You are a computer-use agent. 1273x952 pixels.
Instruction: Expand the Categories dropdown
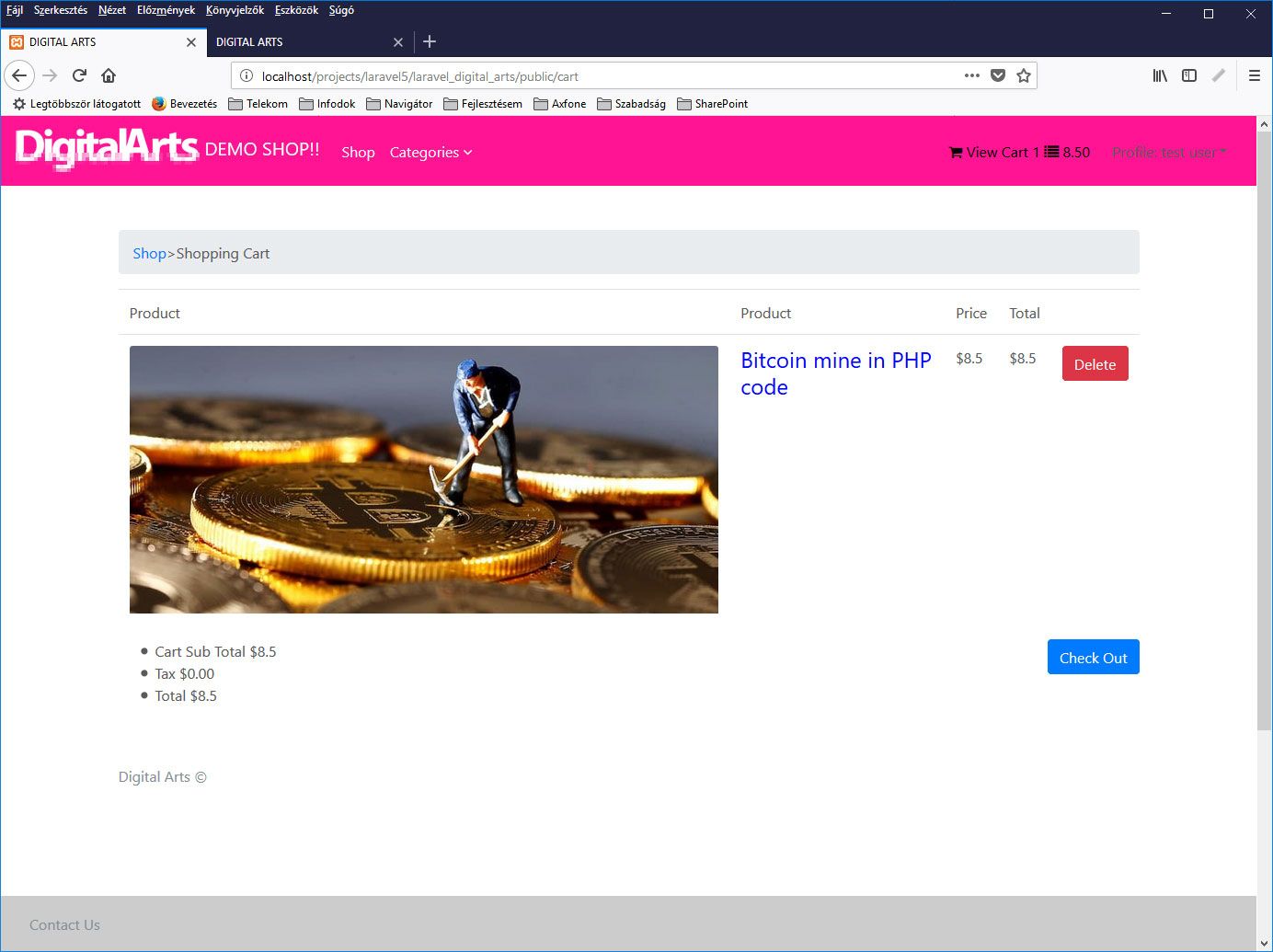pyautogui.click(x=430, y=153)
